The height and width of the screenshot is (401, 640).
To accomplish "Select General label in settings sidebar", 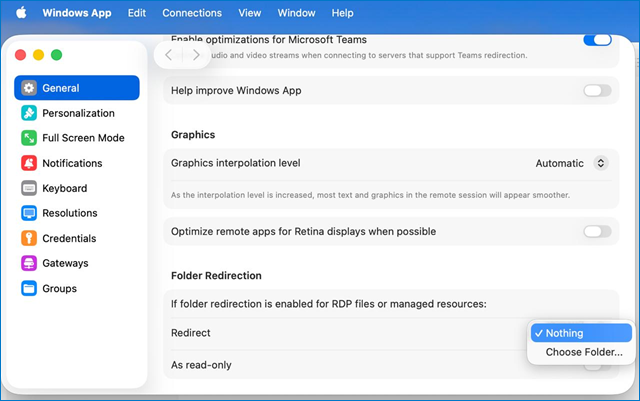I will click(61, 88).
